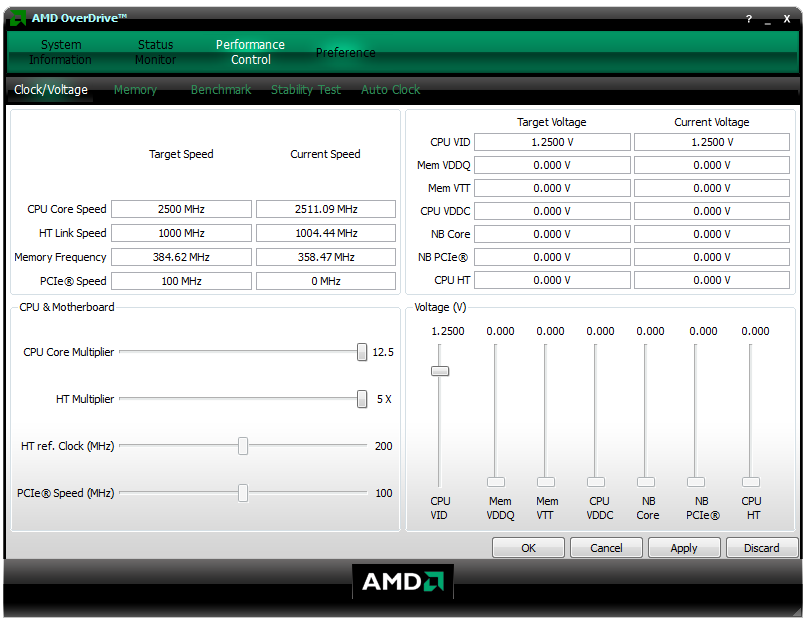Viewport: 808px width, 621px height.
Task: Click the PCIe Speed target field 100 MHz
Action: [181, 281]
